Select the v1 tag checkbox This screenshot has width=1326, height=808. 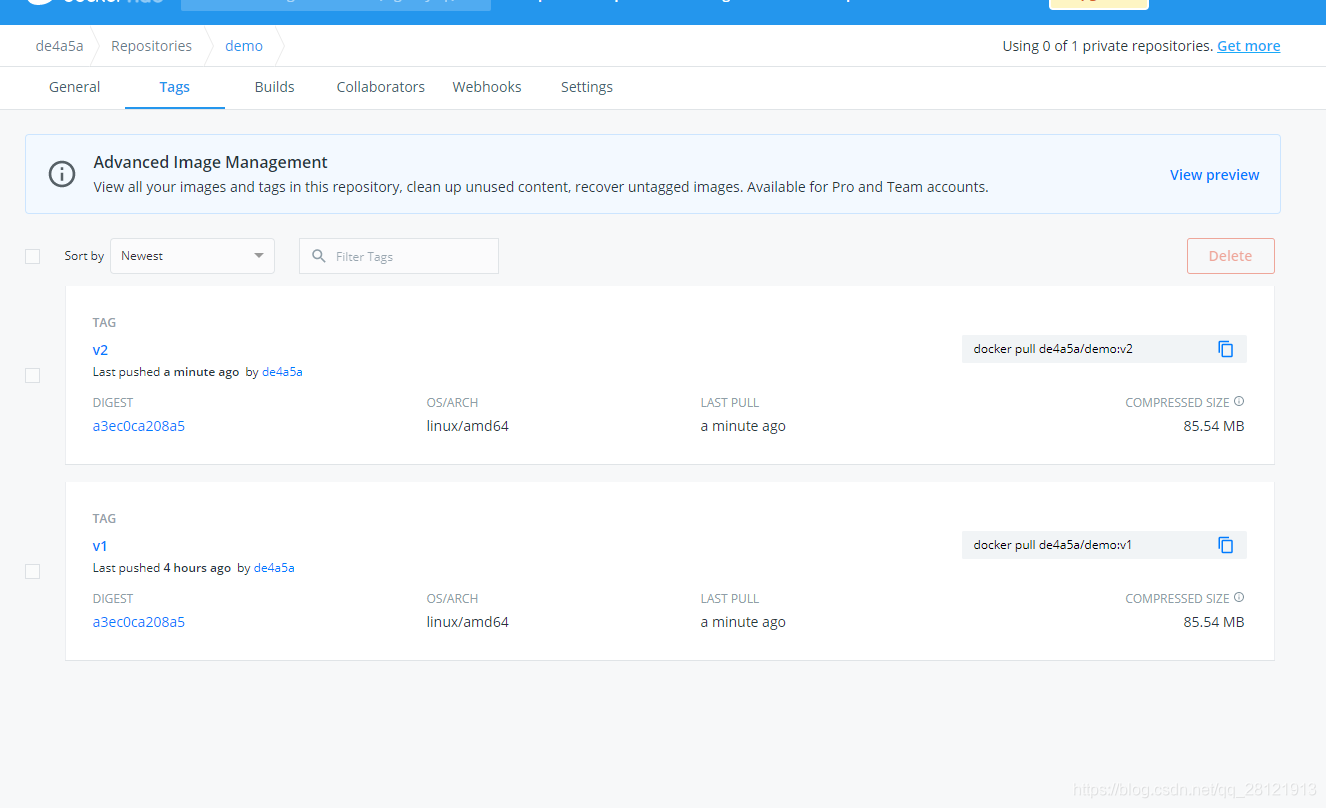[x=32, y=571]
